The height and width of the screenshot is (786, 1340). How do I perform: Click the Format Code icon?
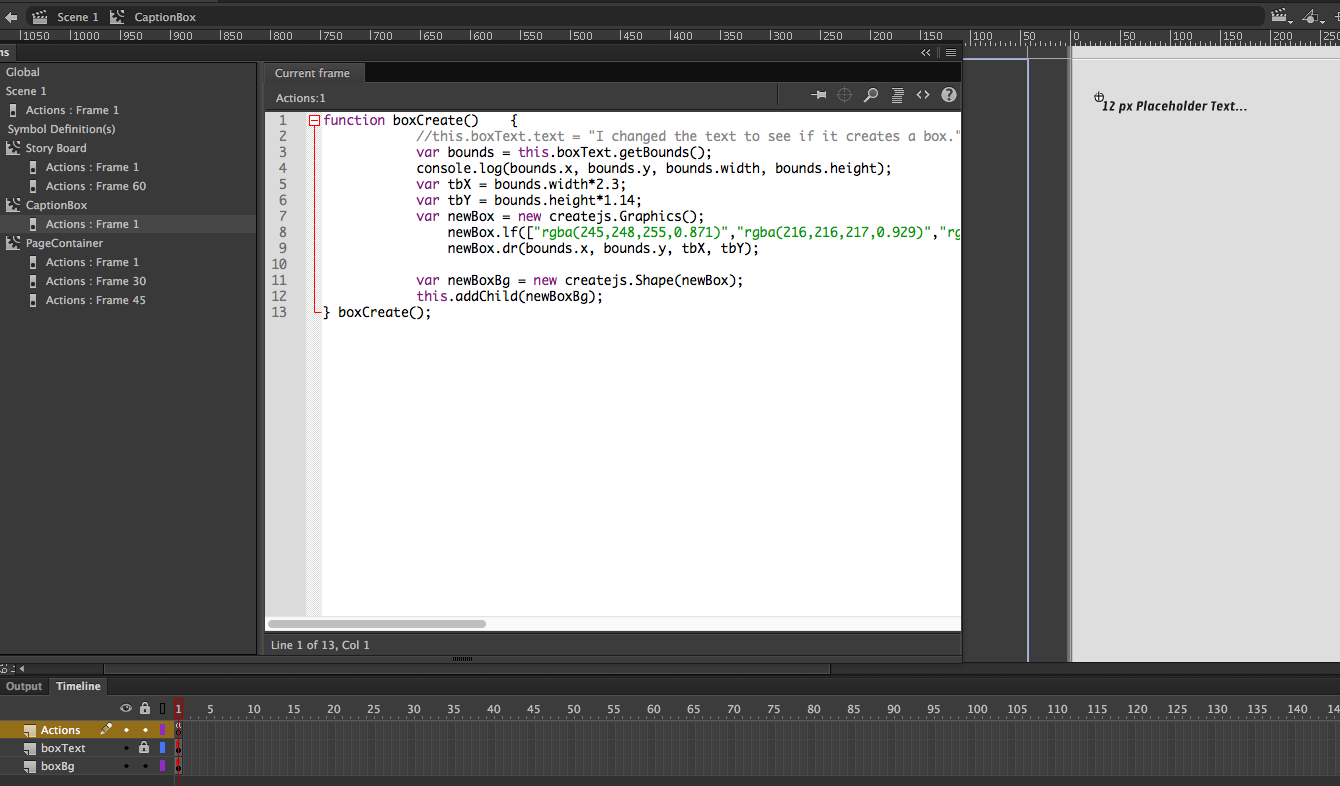(897, 95)
